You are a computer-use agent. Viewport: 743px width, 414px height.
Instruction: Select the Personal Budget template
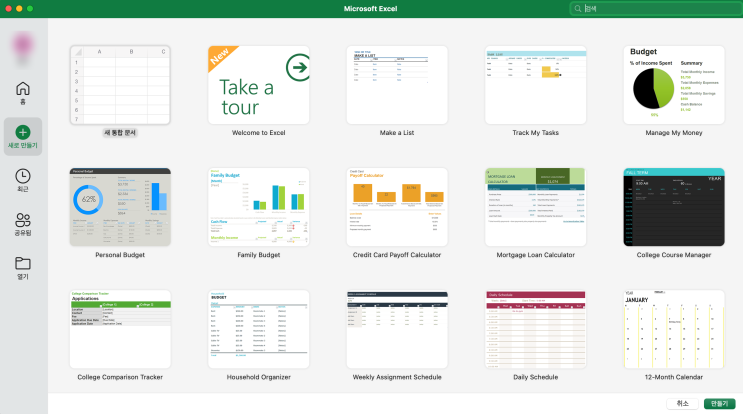pos(120,207)
